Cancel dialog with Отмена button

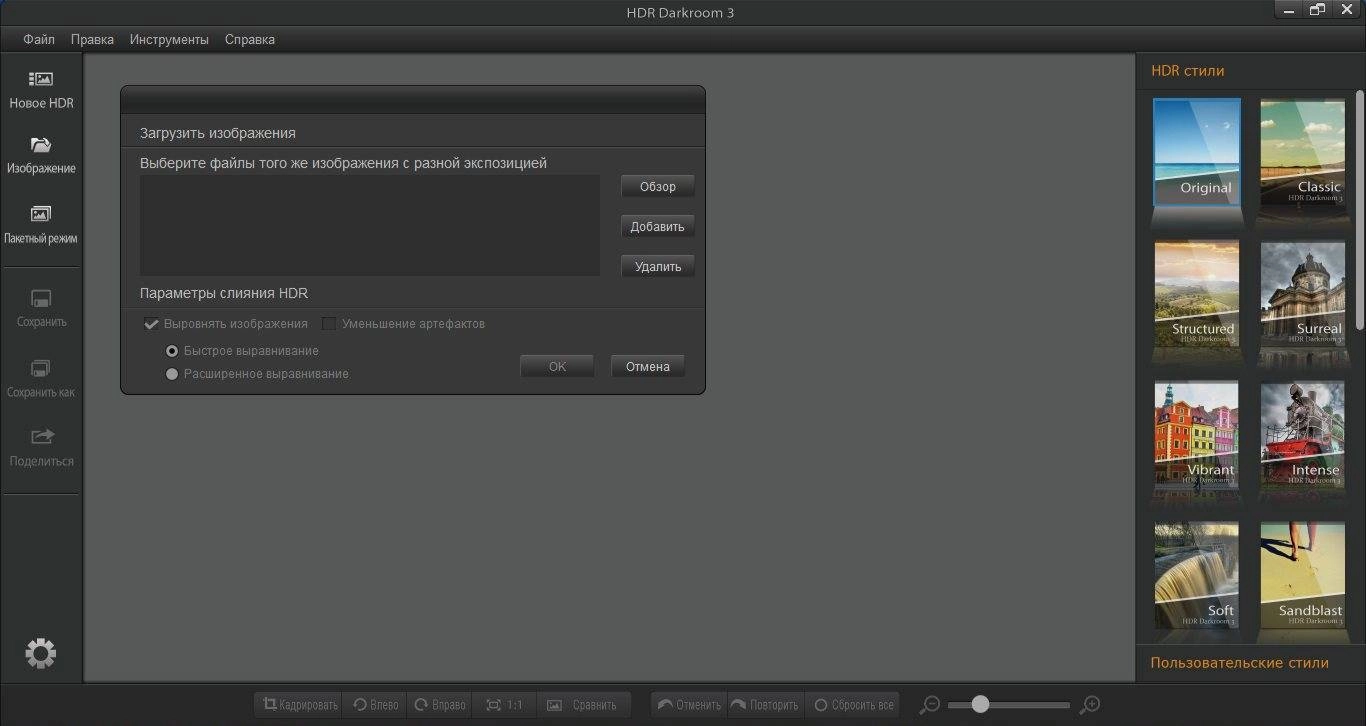tap(648, 366)
